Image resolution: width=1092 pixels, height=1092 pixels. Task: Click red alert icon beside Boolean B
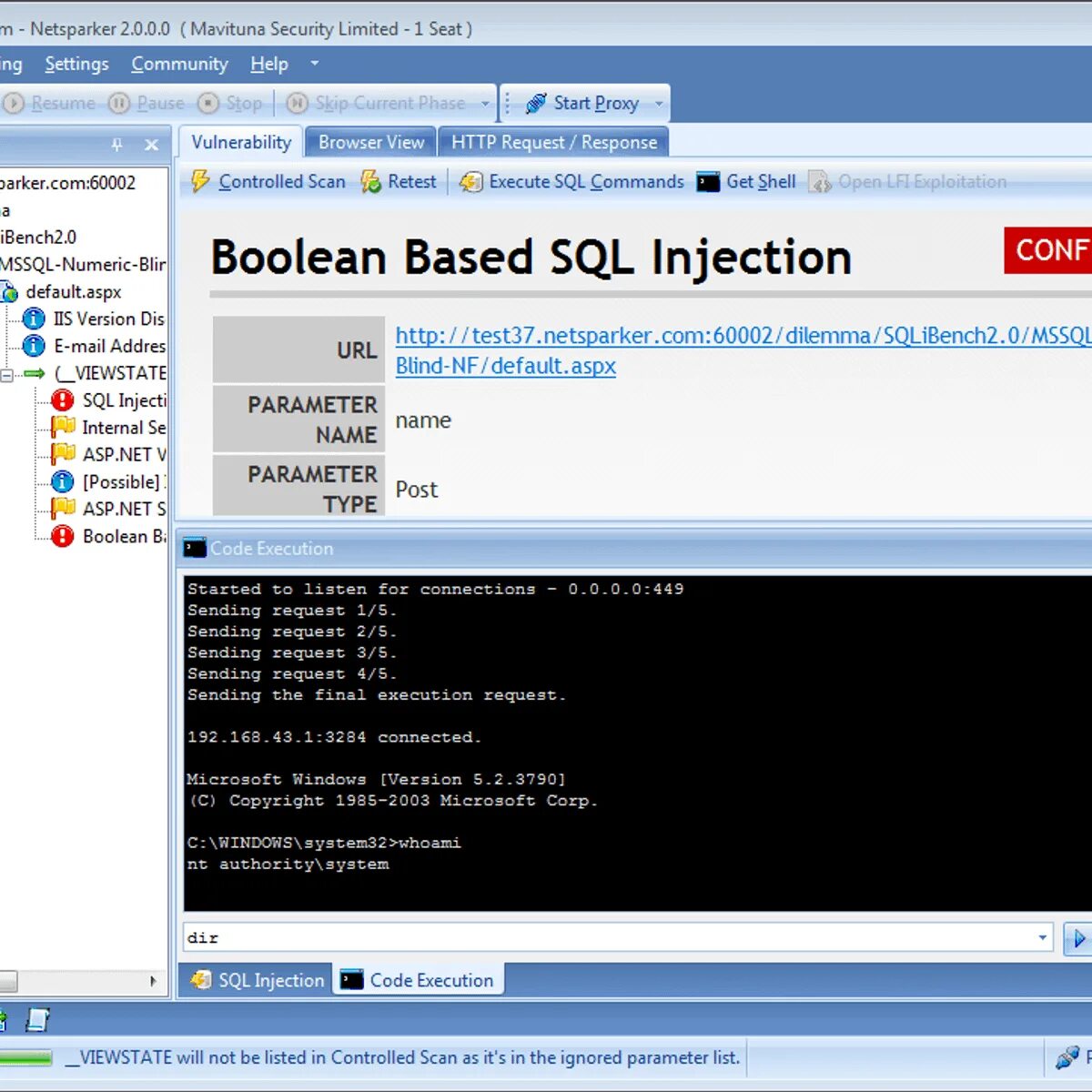point(62,536)
